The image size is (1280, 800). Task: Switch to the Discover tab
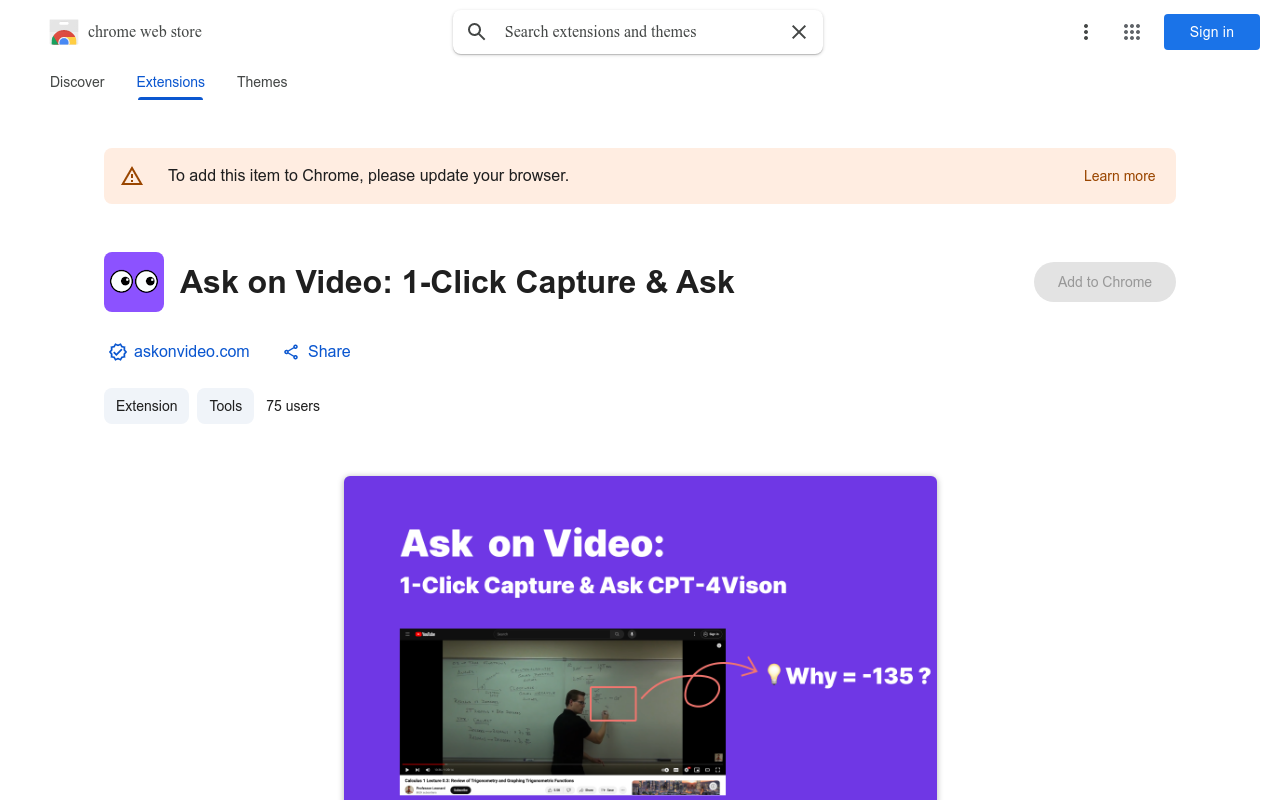tap(77, 82)
